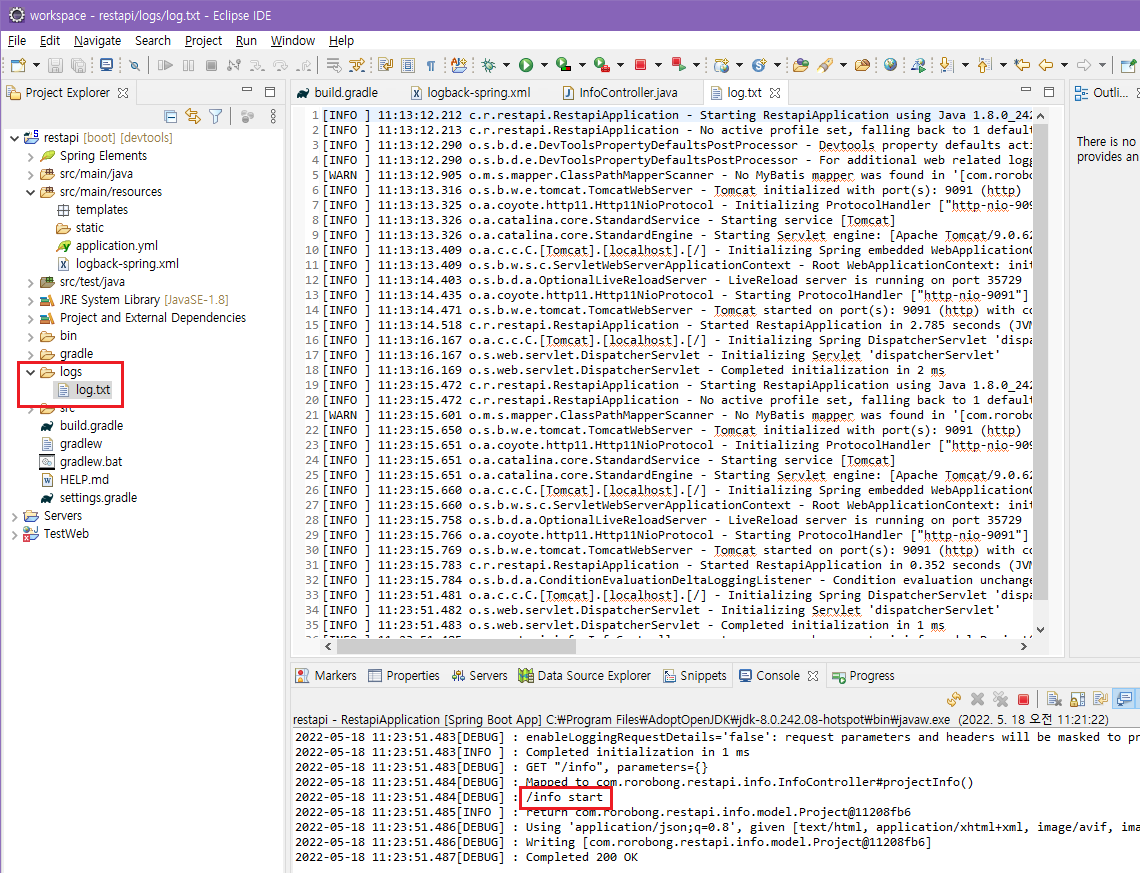This screenshot has height=873, width=1140.
Task: Click the Run with Coverage icon
Action: [563, 65]
